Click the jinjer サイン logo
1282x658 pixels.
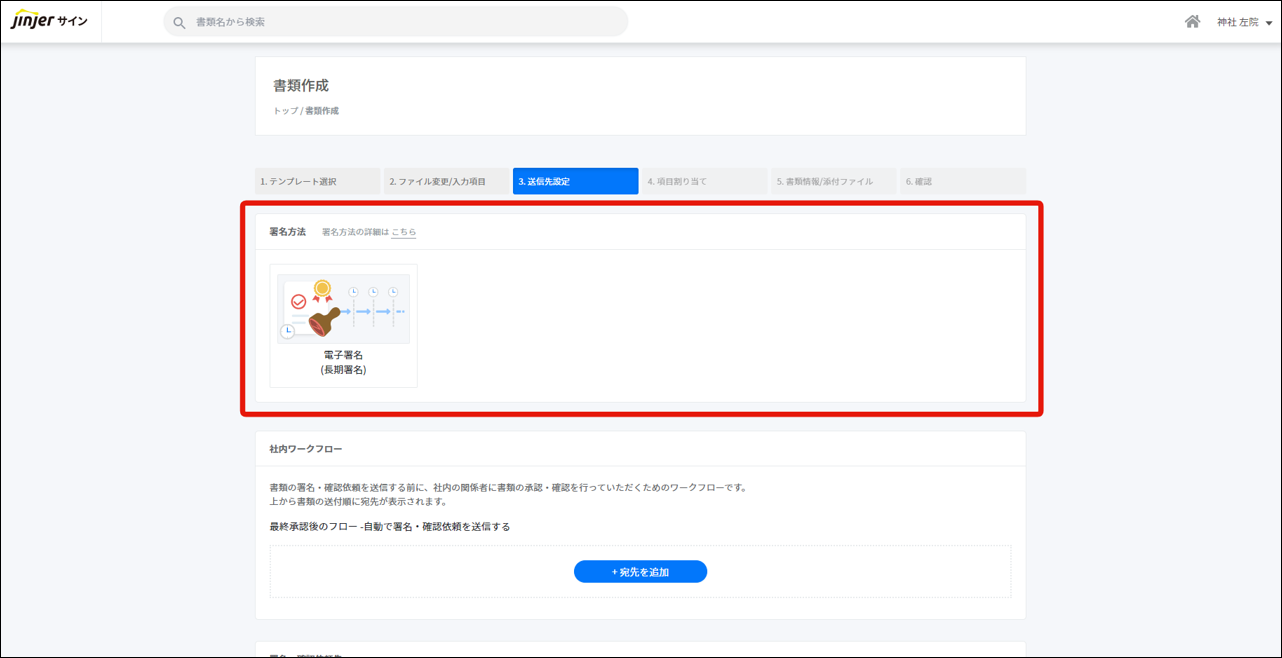click(50, 21)
